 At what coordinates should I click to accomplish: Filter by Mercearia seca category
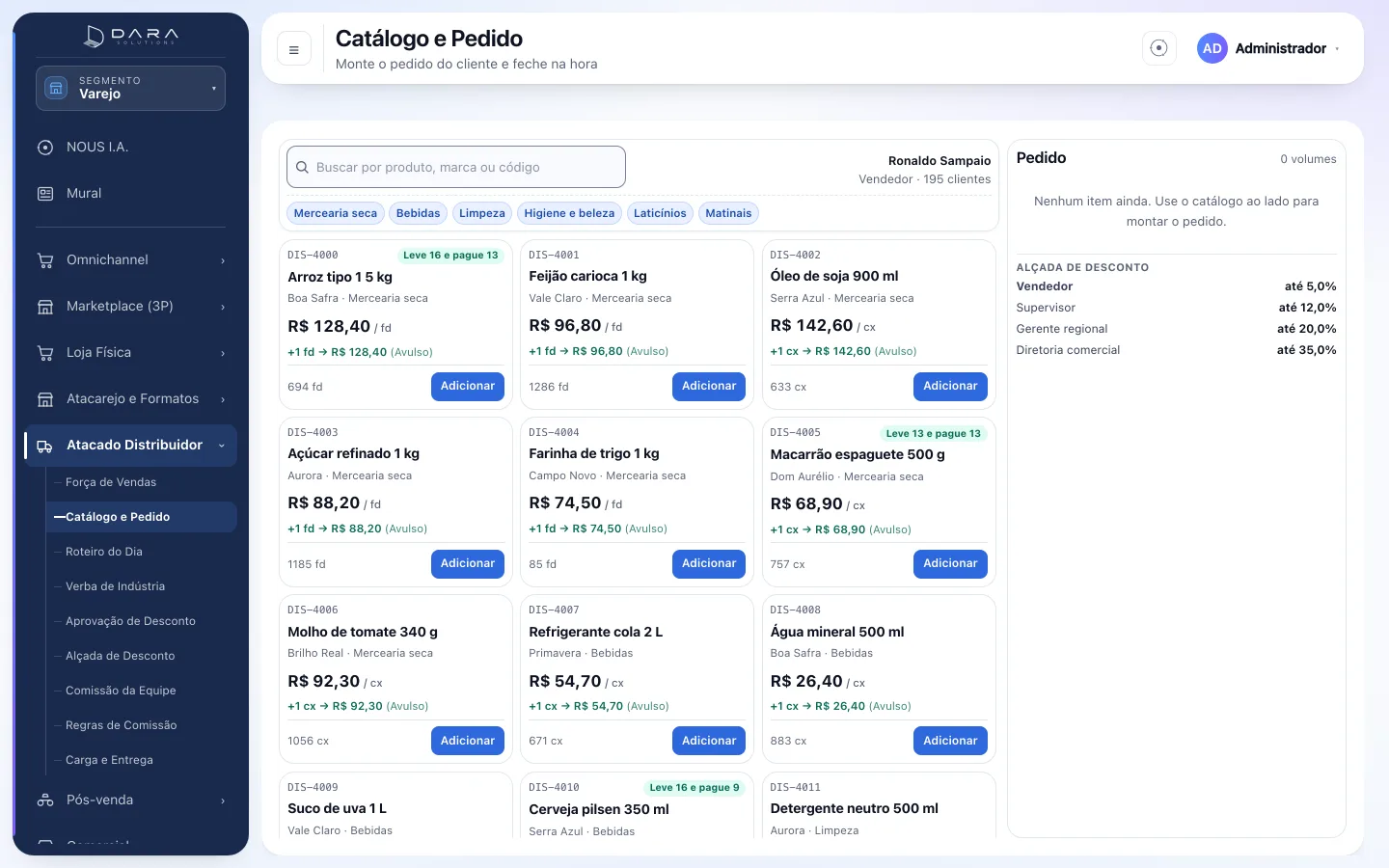pyautogui.click(x=336, y=213)
